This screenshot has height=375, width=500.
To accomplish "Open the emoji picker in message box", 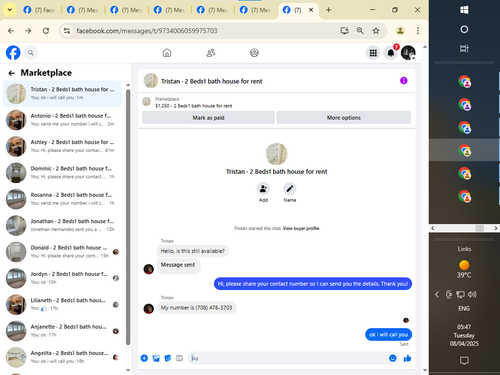I will tap(393, 358).
